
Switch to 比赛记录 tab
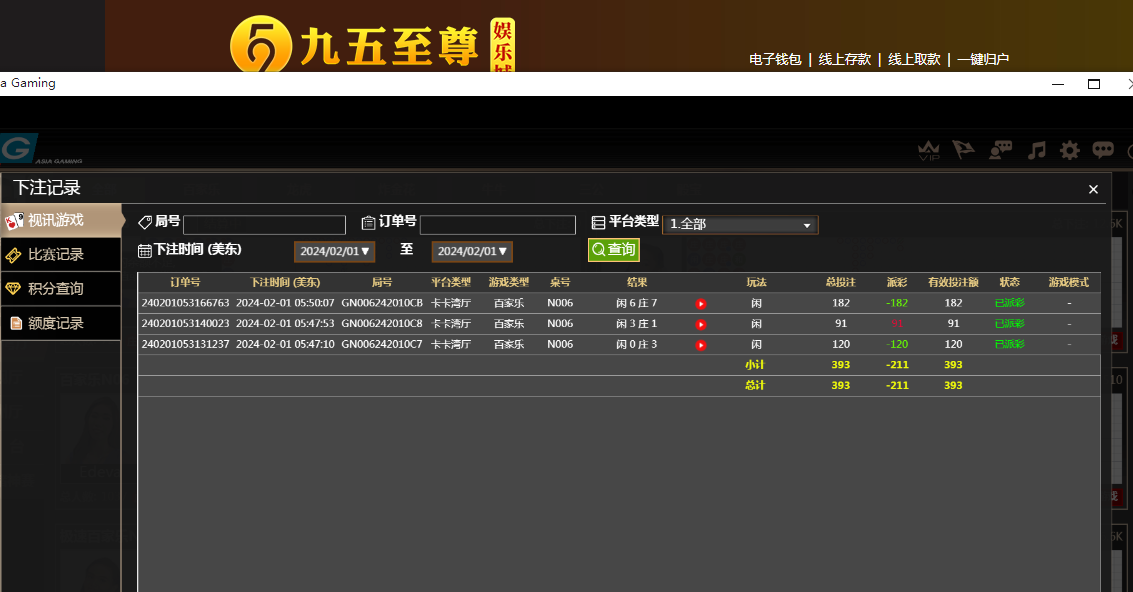pos(60,255)
